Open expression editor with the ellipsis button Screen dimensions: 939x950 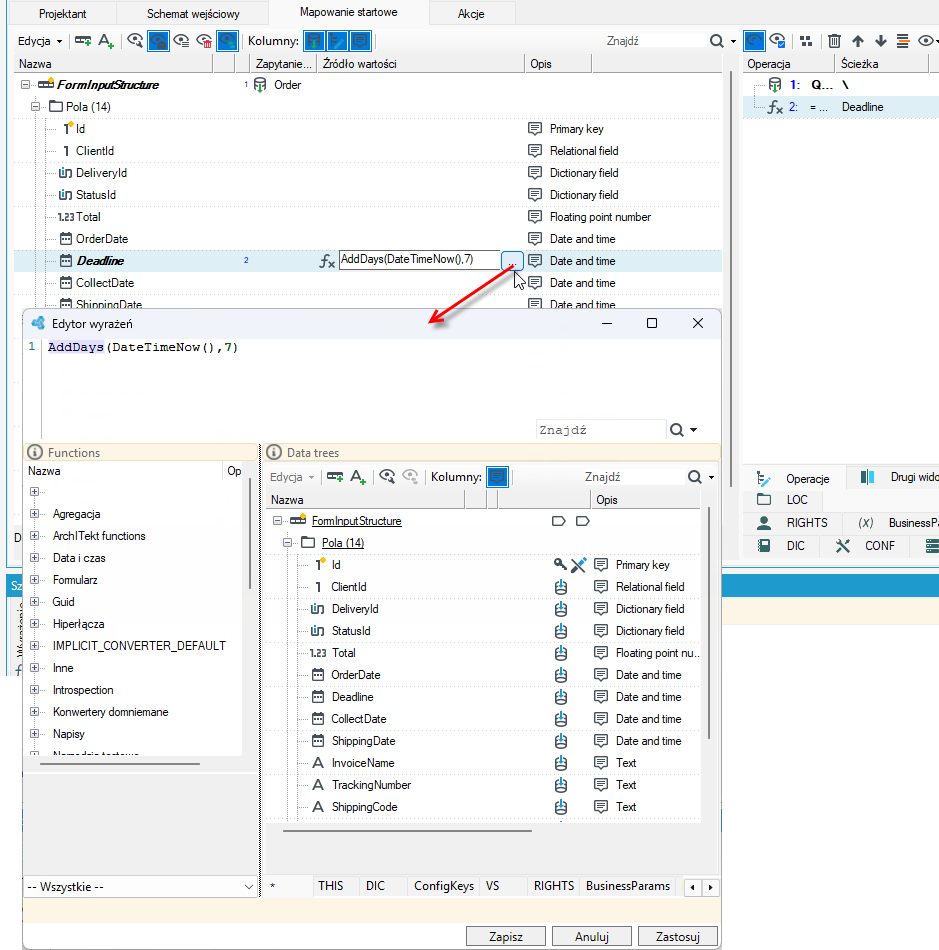click(x=513, y=261)
